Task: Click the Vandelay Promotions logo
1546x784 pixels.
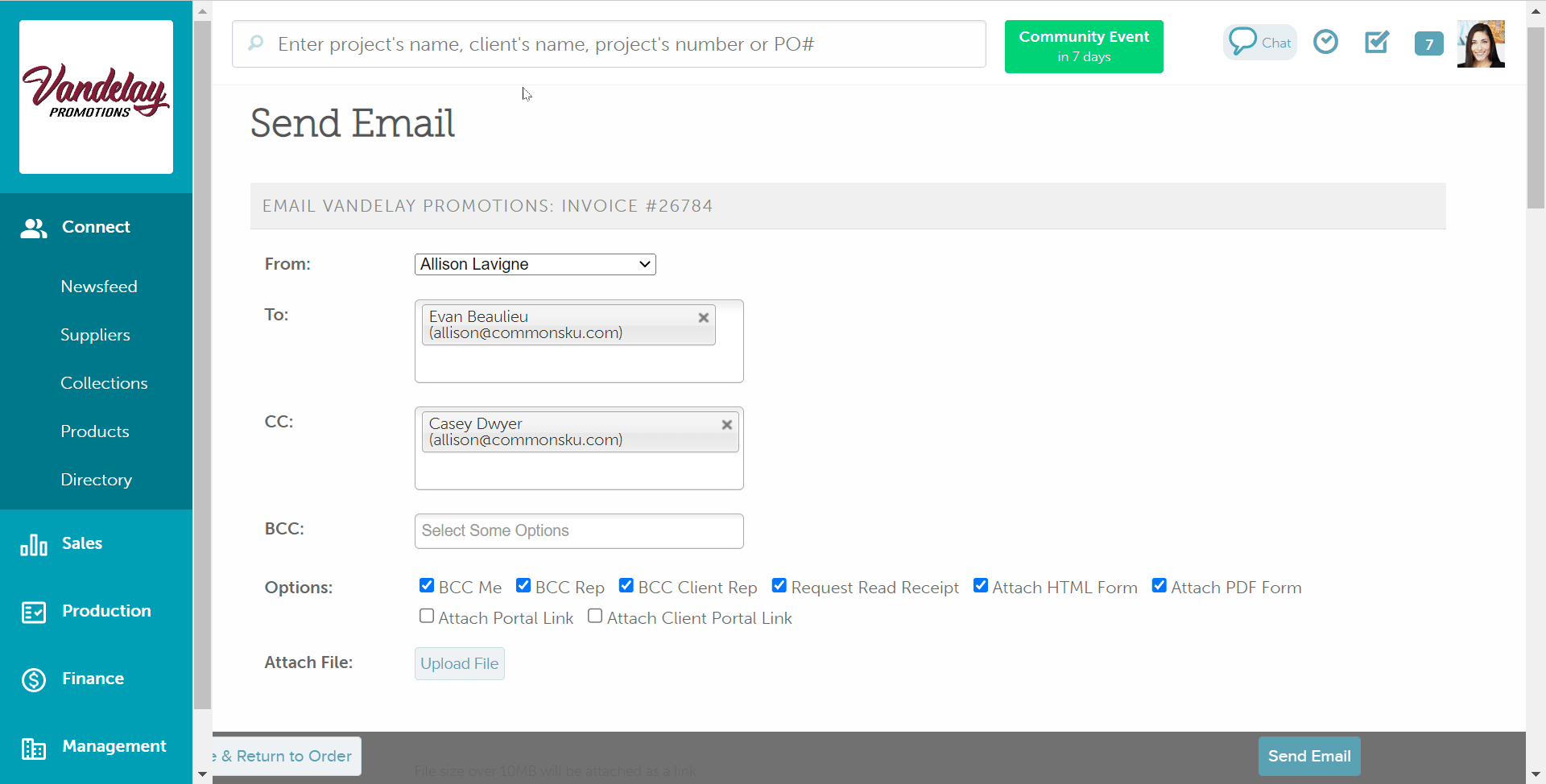Action: point(96,97)
